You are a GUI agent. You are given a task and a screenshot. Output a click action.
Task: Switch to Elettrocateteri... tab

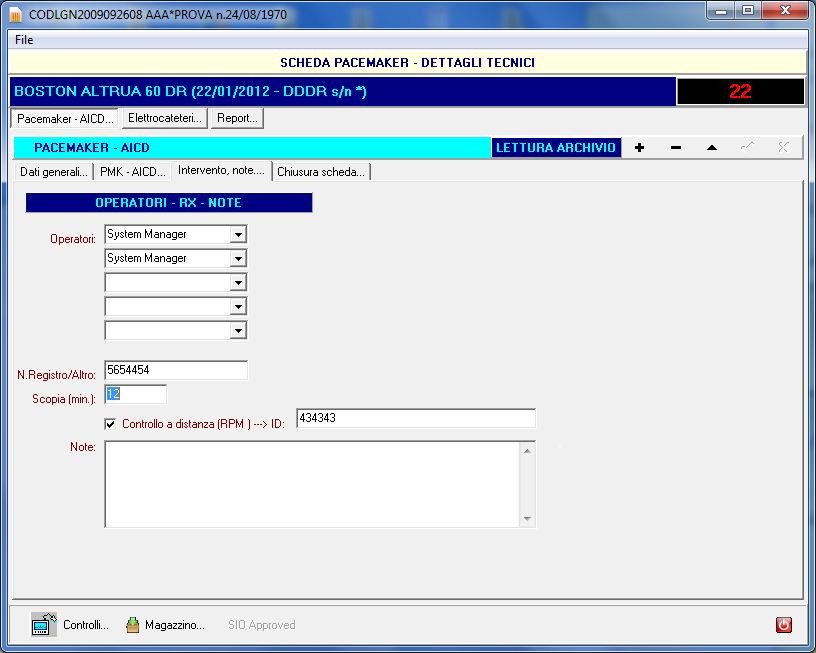(164, 118)
